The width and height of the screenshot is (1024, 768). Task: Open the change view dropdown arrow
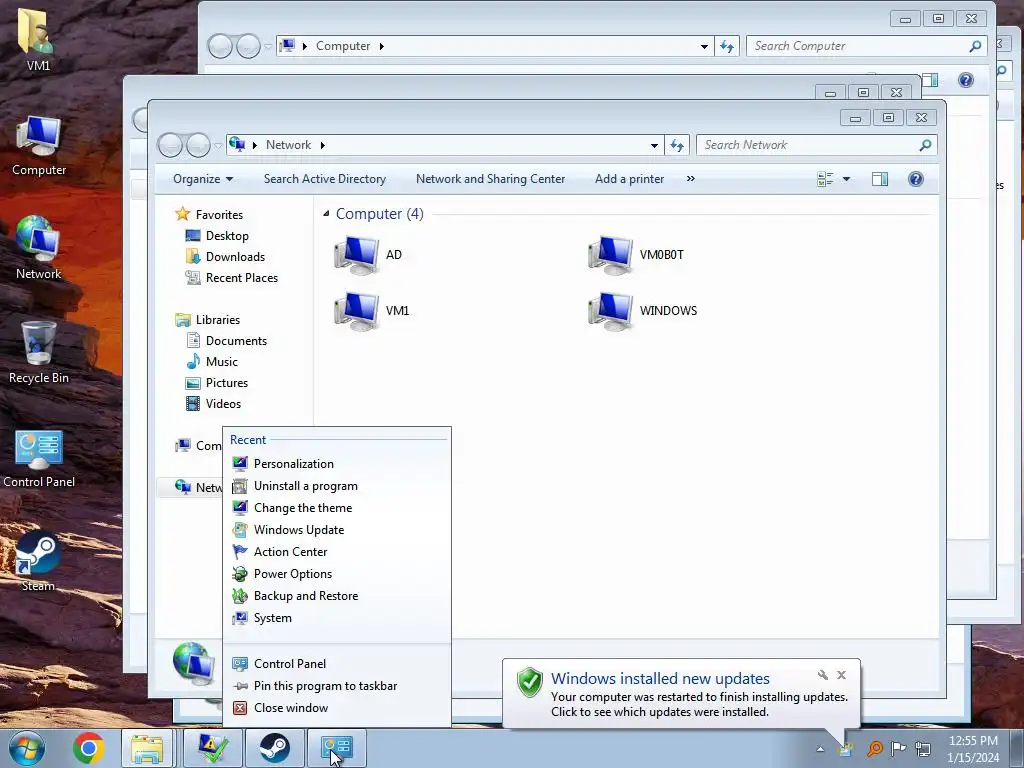(846, 179)
